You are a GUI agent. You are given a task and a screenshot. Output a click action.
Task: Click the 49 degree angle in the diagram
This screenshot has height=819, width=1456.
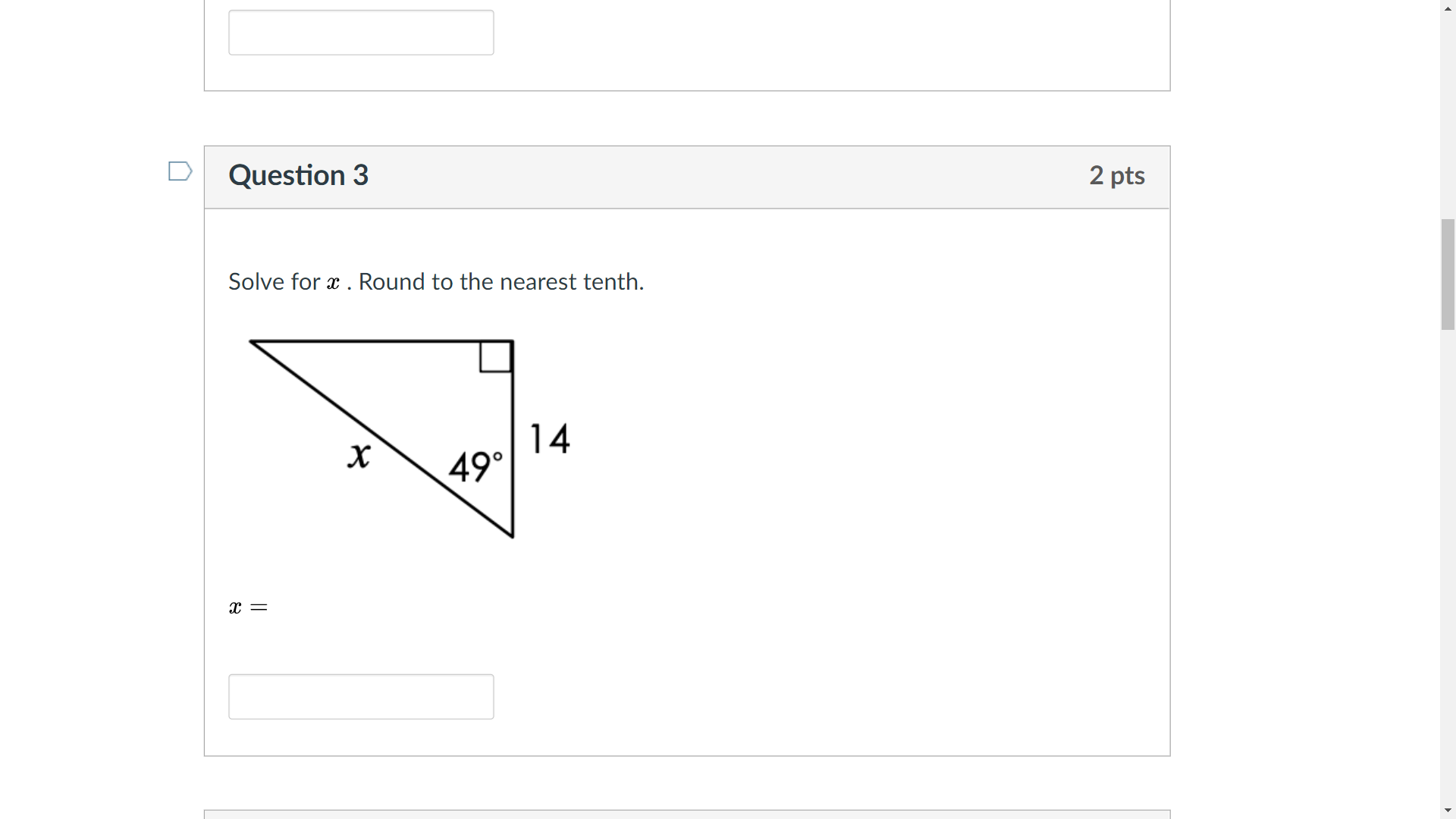click(x=476, y=466)
